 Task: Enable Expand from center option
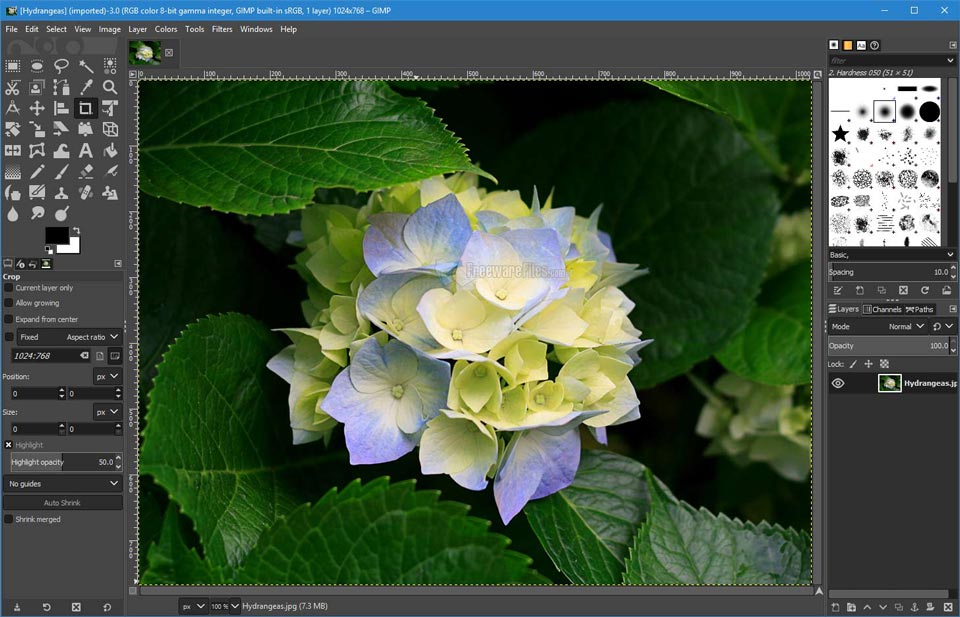click(x=9, y=318)
